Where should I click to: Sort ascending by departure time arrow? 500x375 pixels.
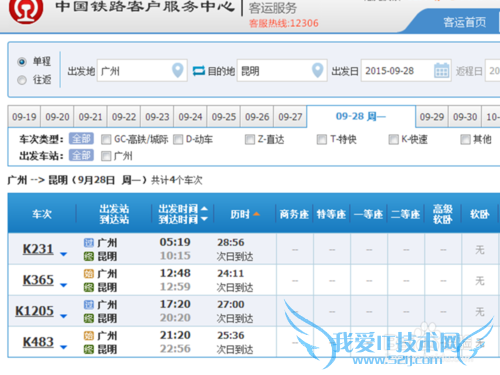204,209
